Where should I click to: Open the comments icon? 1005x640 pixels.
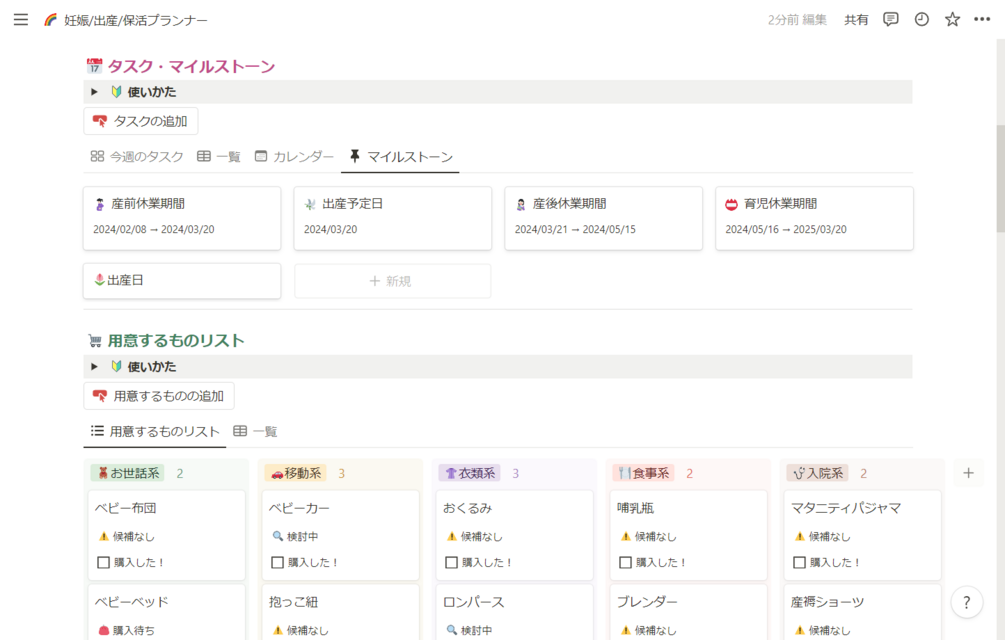tap(890, 20)
